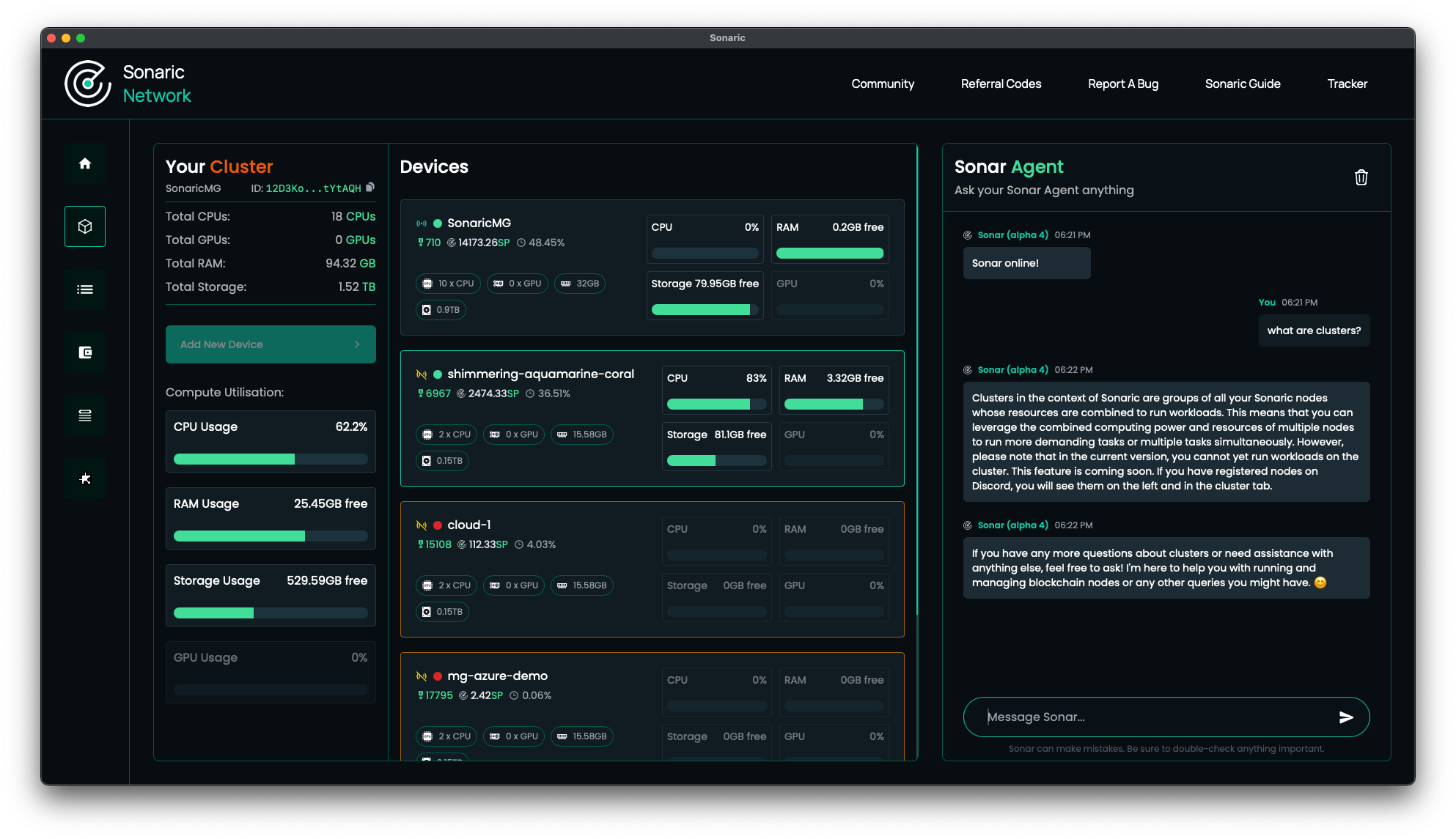Click the 'Compute Utilisation:' heading
Image resolution: width=1456 pixels, height=839 pixels.
tap(225, 393)
